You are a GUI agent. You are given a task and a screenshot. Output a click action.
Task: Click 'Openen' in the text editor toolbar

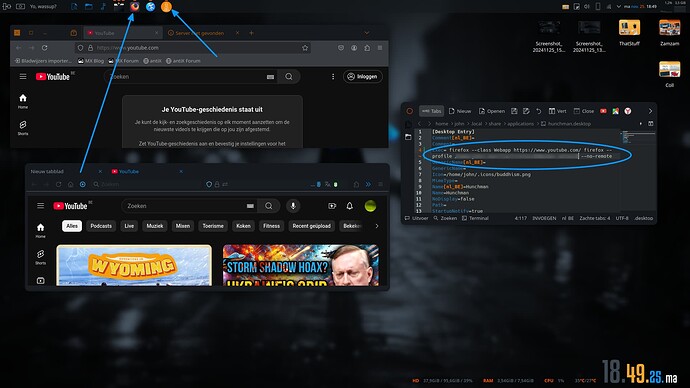pyautogui.click(x=492, y=111)
